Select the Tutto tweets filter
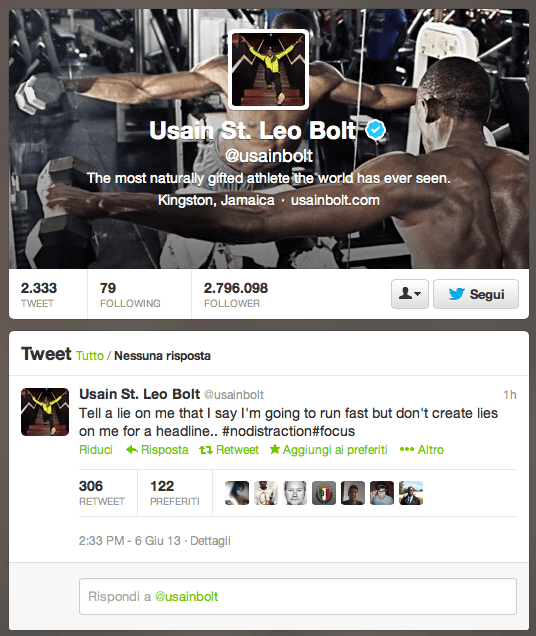Screen dimensions: 536x636 click(90, 356)
